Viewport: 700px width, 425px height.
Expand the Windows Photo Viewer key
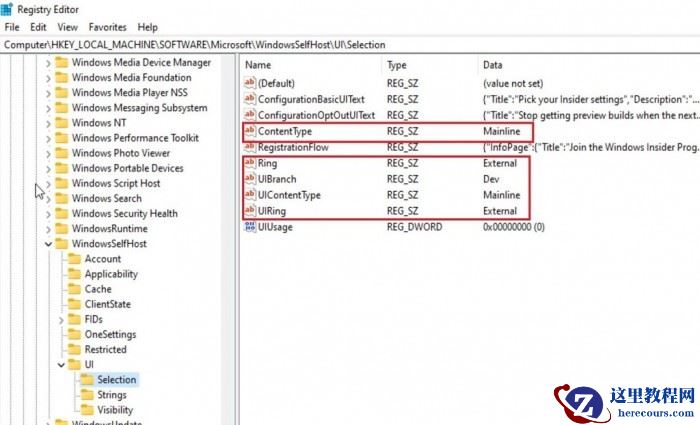click(x=48, y=154)
